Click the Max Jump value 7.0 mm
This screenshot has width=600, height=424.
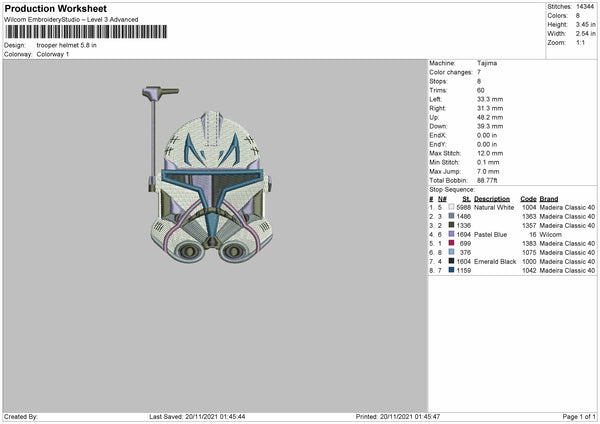pyautogui.click(x=488, y=171)
